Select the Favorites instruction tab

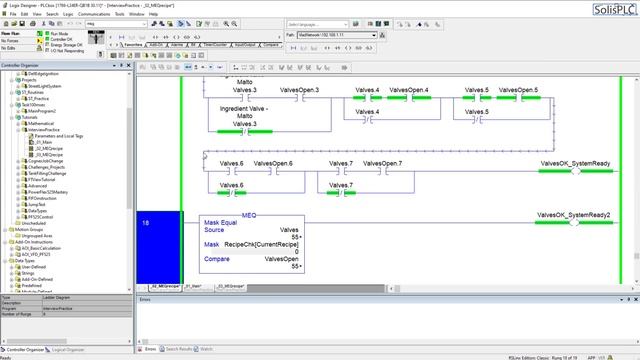(x=133, y=44)
